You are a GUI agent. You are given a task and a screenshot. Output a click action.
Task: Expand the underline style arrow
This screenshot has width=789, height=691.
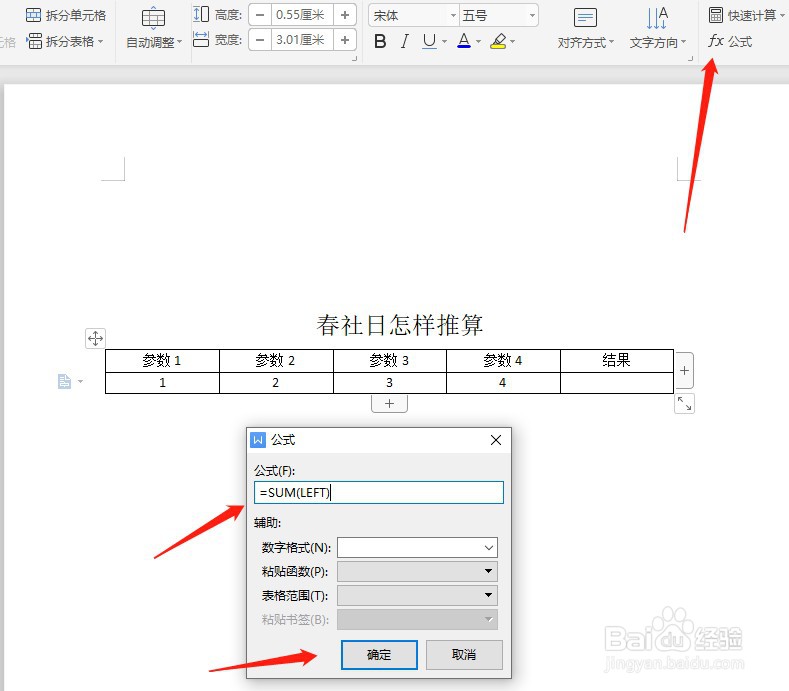click(444, 41)
